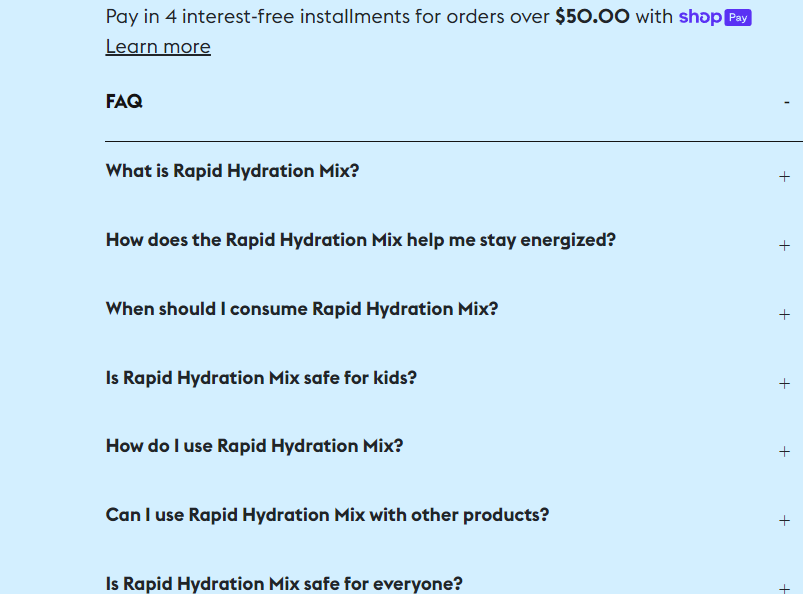The width and height of the screenshot is (803, 594).
Task: Open "How does the Rapid Hydration Mix help" question
Action: coord(360,240)
